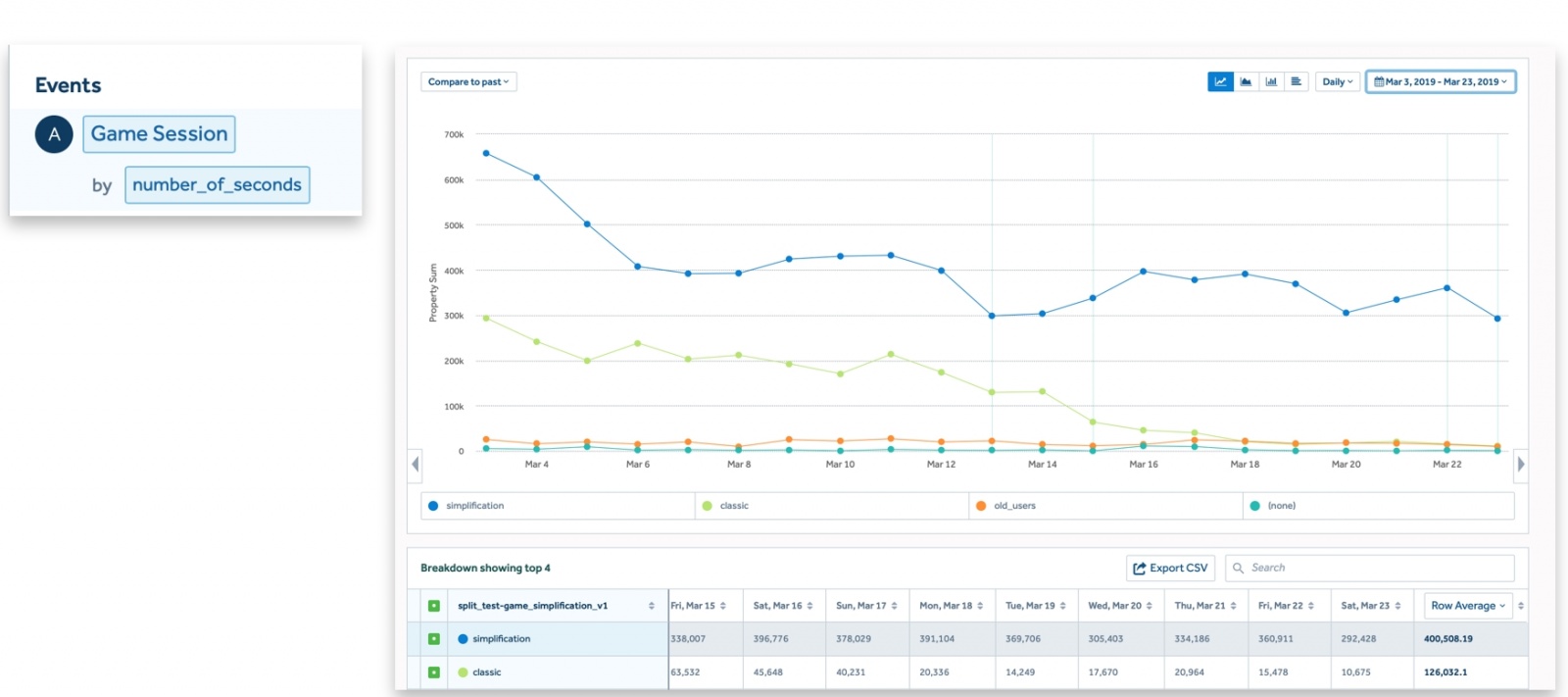Click the left chart scroll arrow

416,464
